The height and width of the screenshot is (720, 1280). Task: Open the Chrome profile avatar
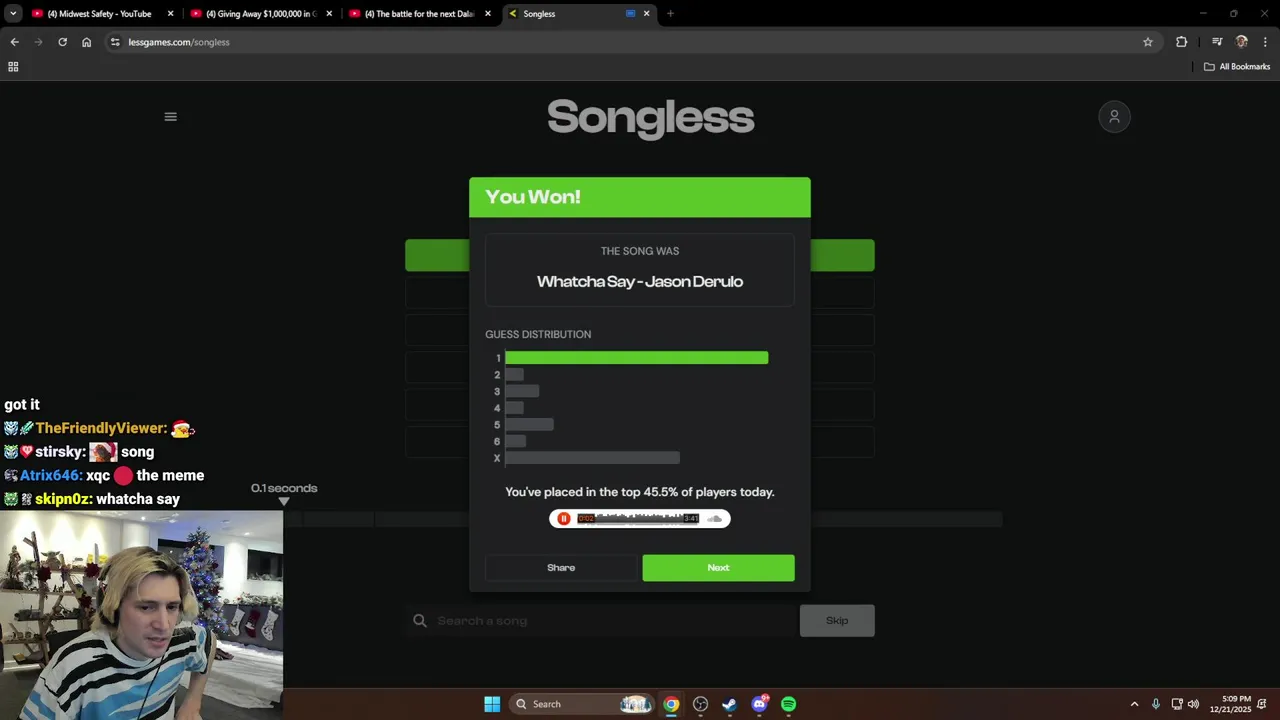pyautogui.click(x=1242, y=42)
